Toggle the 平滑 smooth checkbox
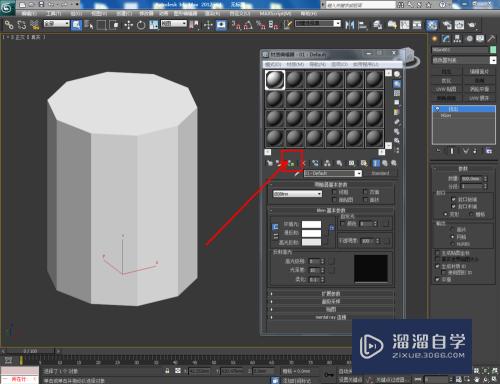The image size is (500, 384). coord(437,279)
